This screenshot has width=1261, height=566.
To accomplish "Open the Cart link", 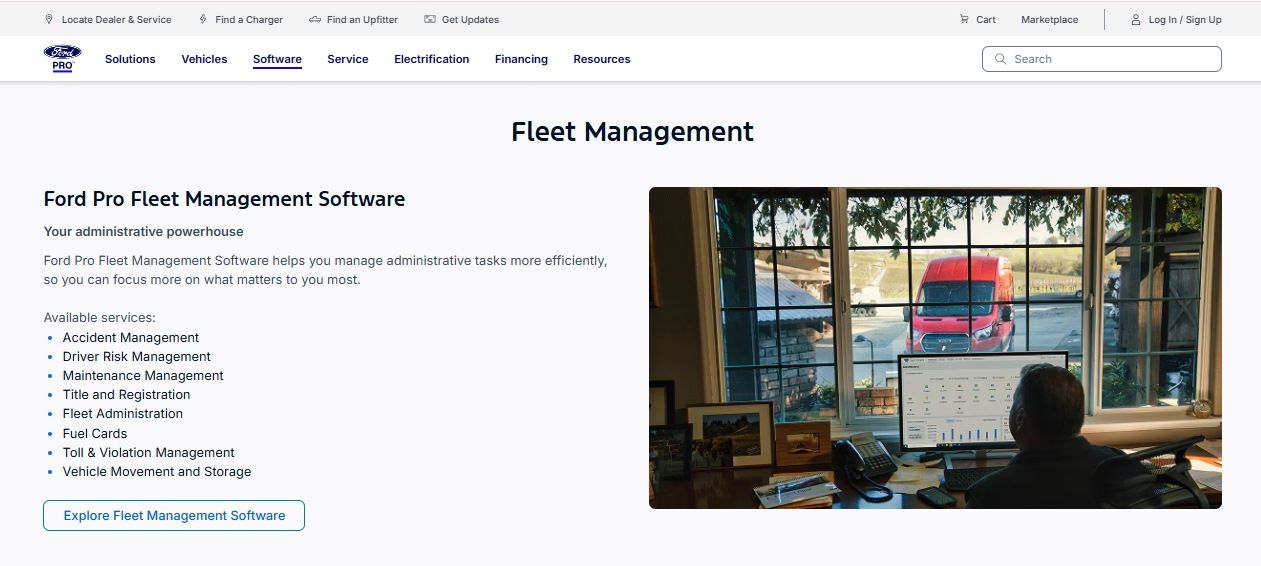I will pyautogui.click(x=986, y=19).
